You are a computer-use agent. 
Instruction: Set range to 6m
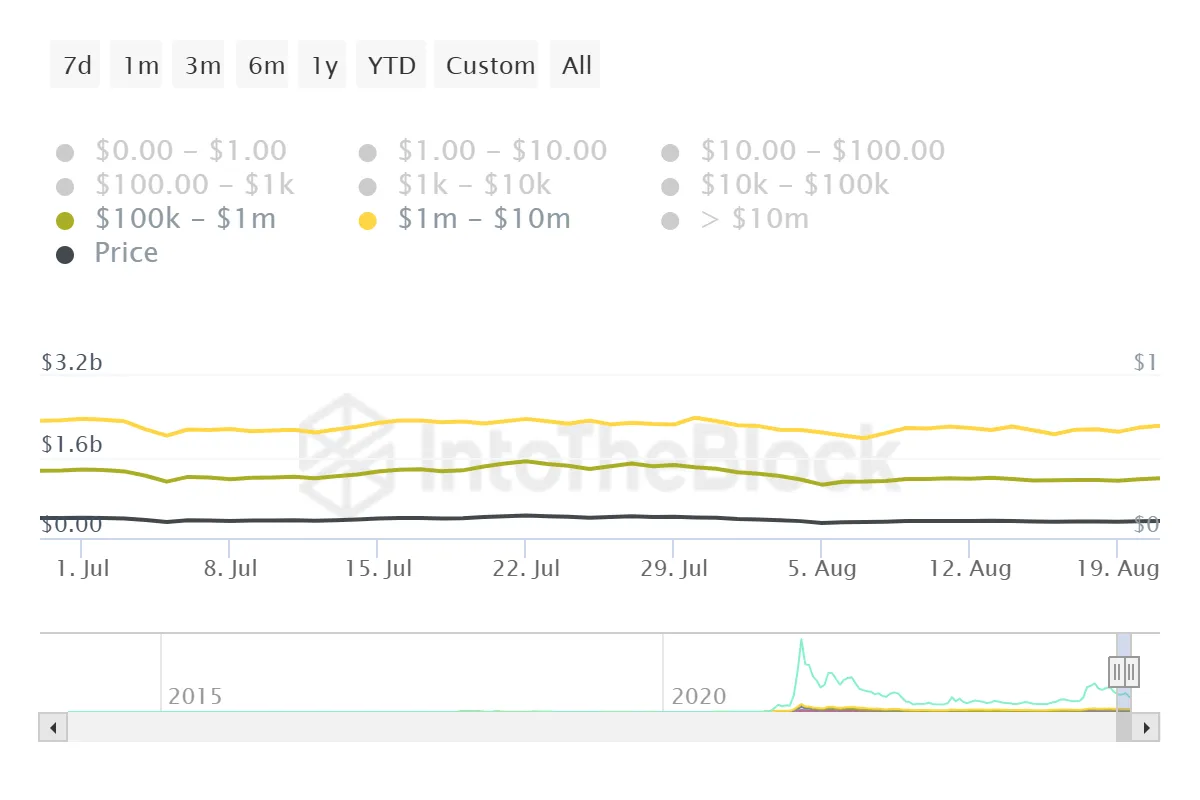click(x=266, y=66)
